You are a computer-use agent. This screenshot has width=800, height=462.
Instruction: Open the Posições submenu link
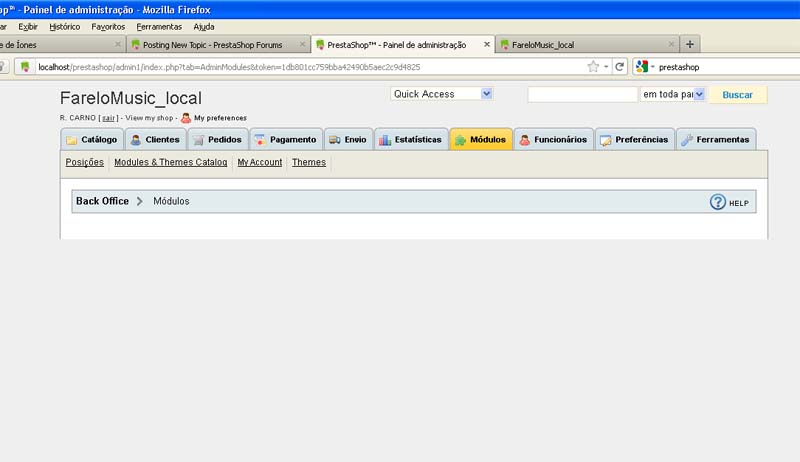[x=85, y=162]
